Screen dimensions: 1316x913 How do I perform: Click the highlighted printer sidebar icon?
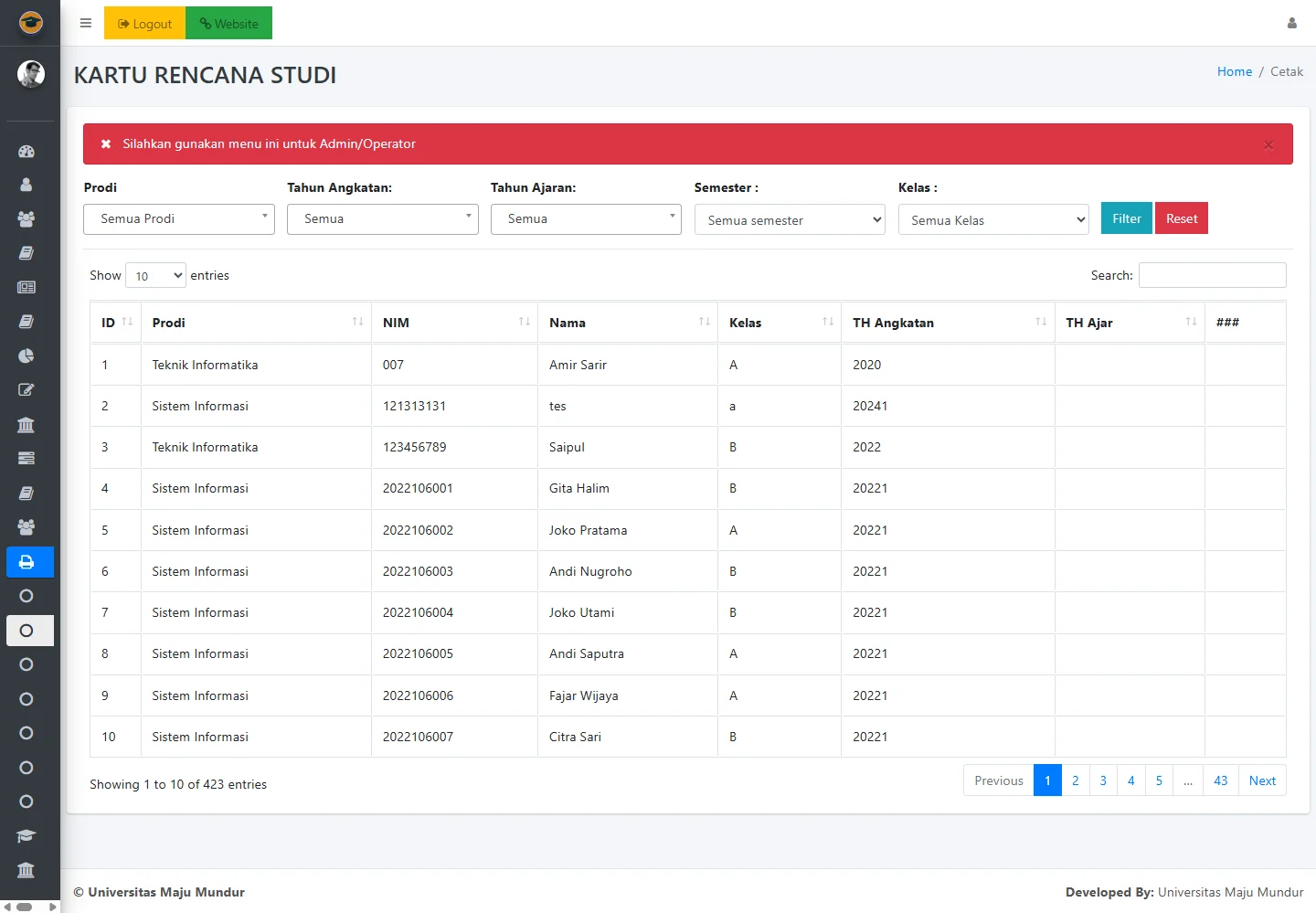[x=27, y=562]
